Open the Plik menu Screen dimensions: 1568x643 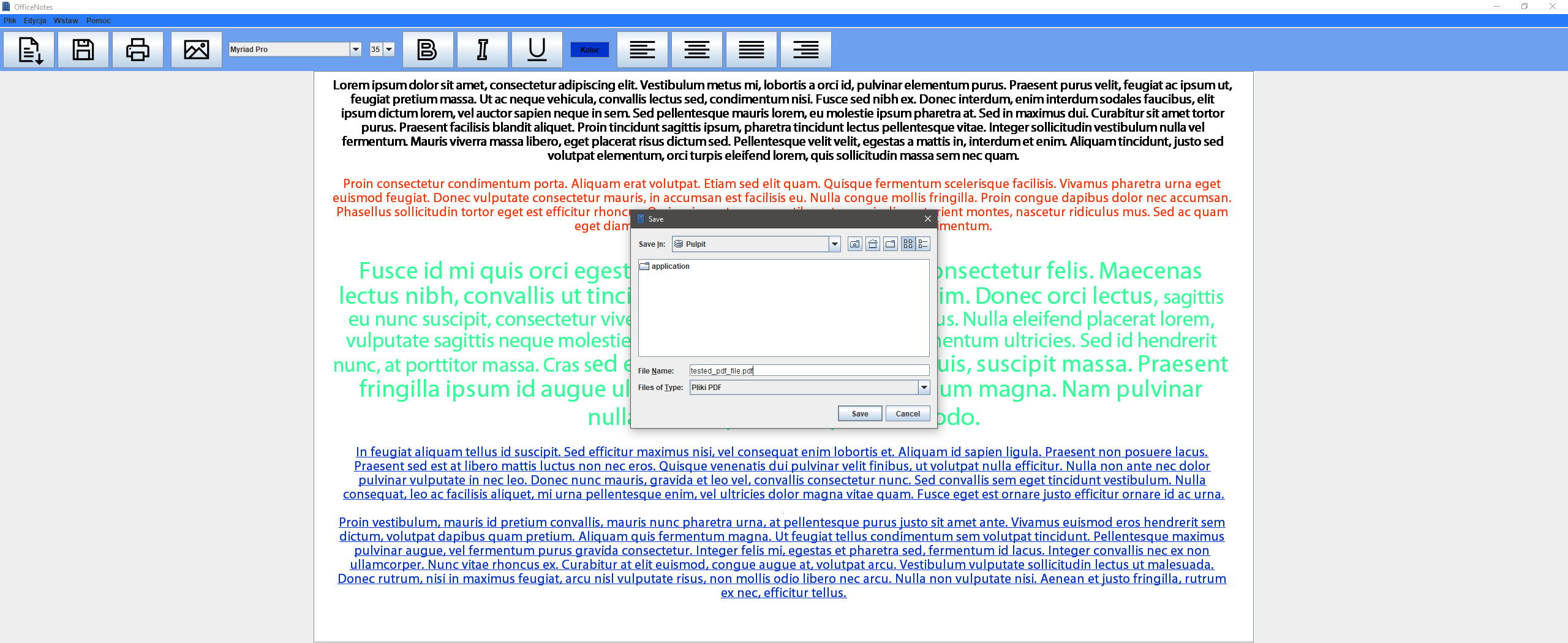(x=10, y=21)
